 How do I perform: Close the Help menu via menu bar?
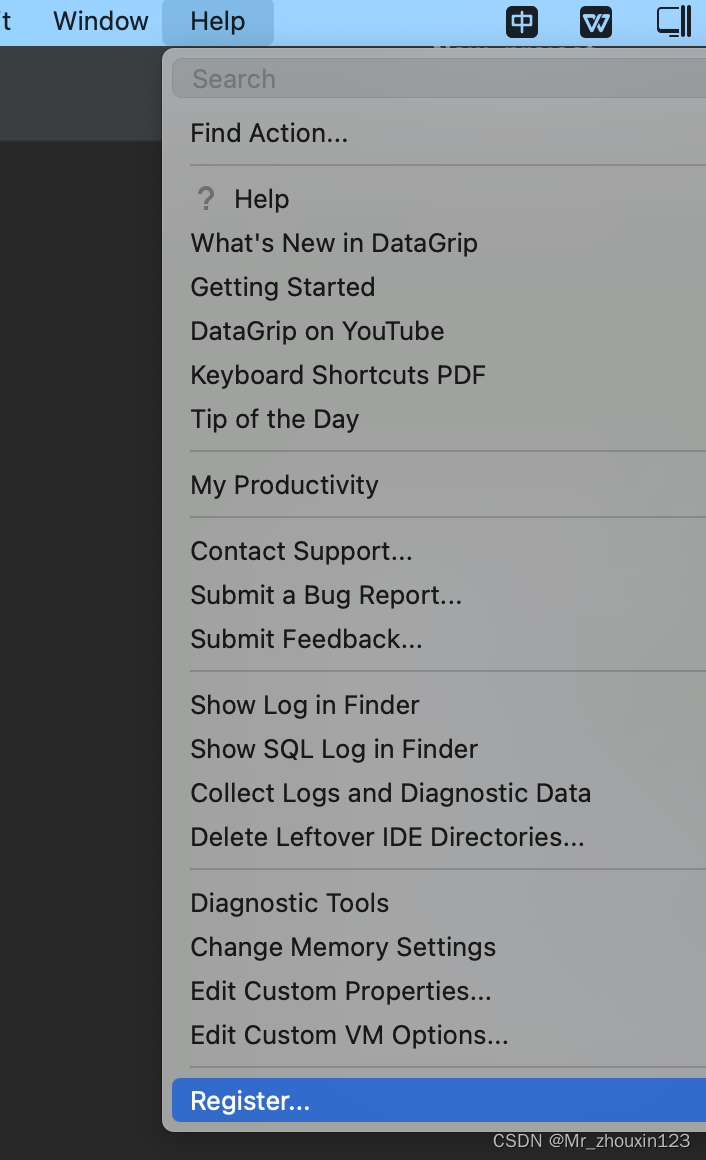pyautogui.click(x=218, y=21)
